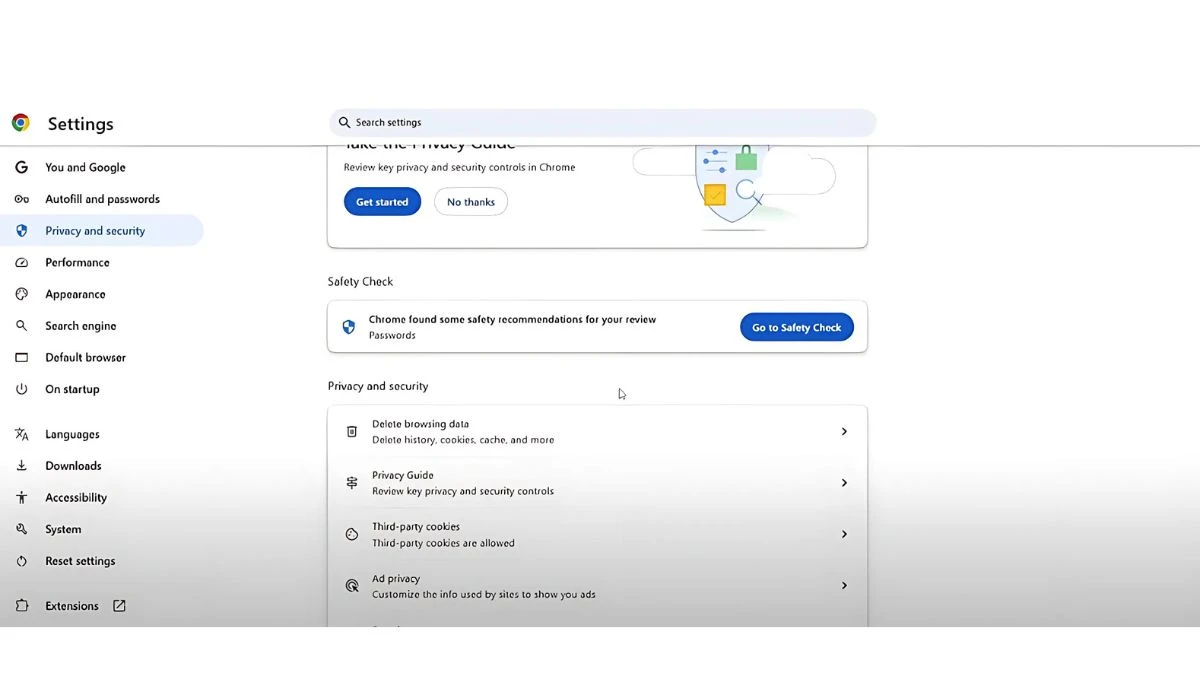This screenshot has width=1200, height=675.
Task: Click the history icon for Reset settings
Action: click(x=21, y=561)
